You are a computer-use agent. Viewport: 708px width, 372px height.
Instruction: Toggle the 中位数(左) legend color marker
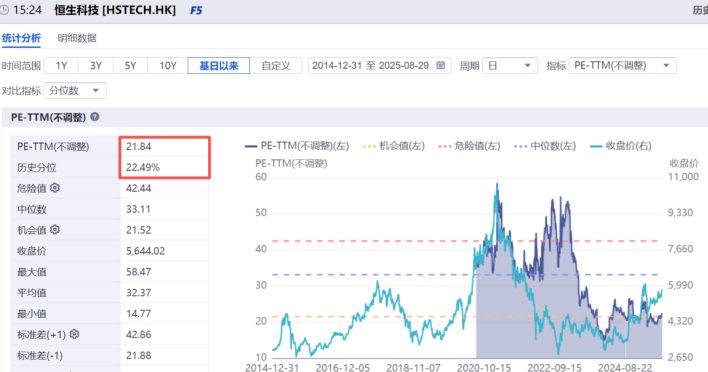[521, 146]
